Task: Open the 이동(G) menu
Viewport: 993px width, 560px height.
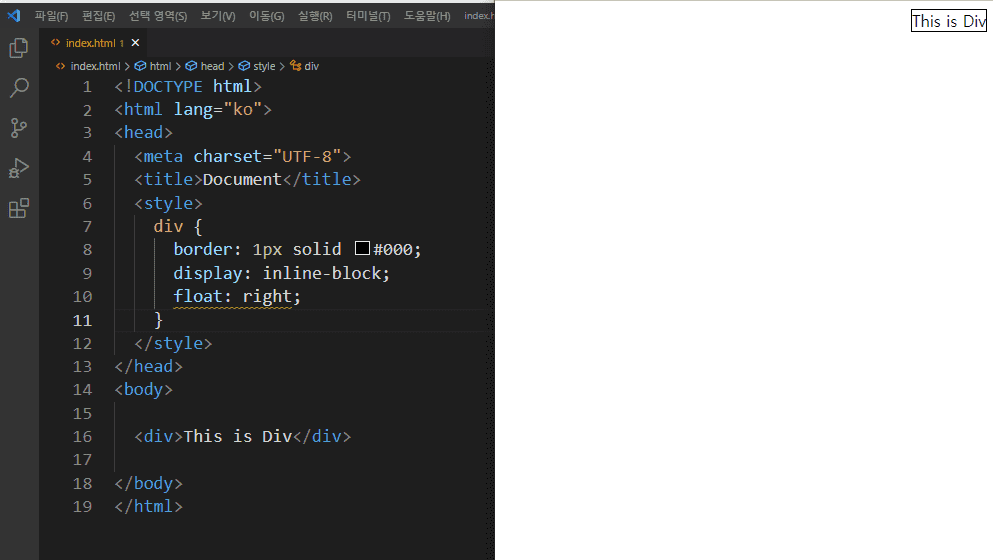Action: (x=267, y=16)
